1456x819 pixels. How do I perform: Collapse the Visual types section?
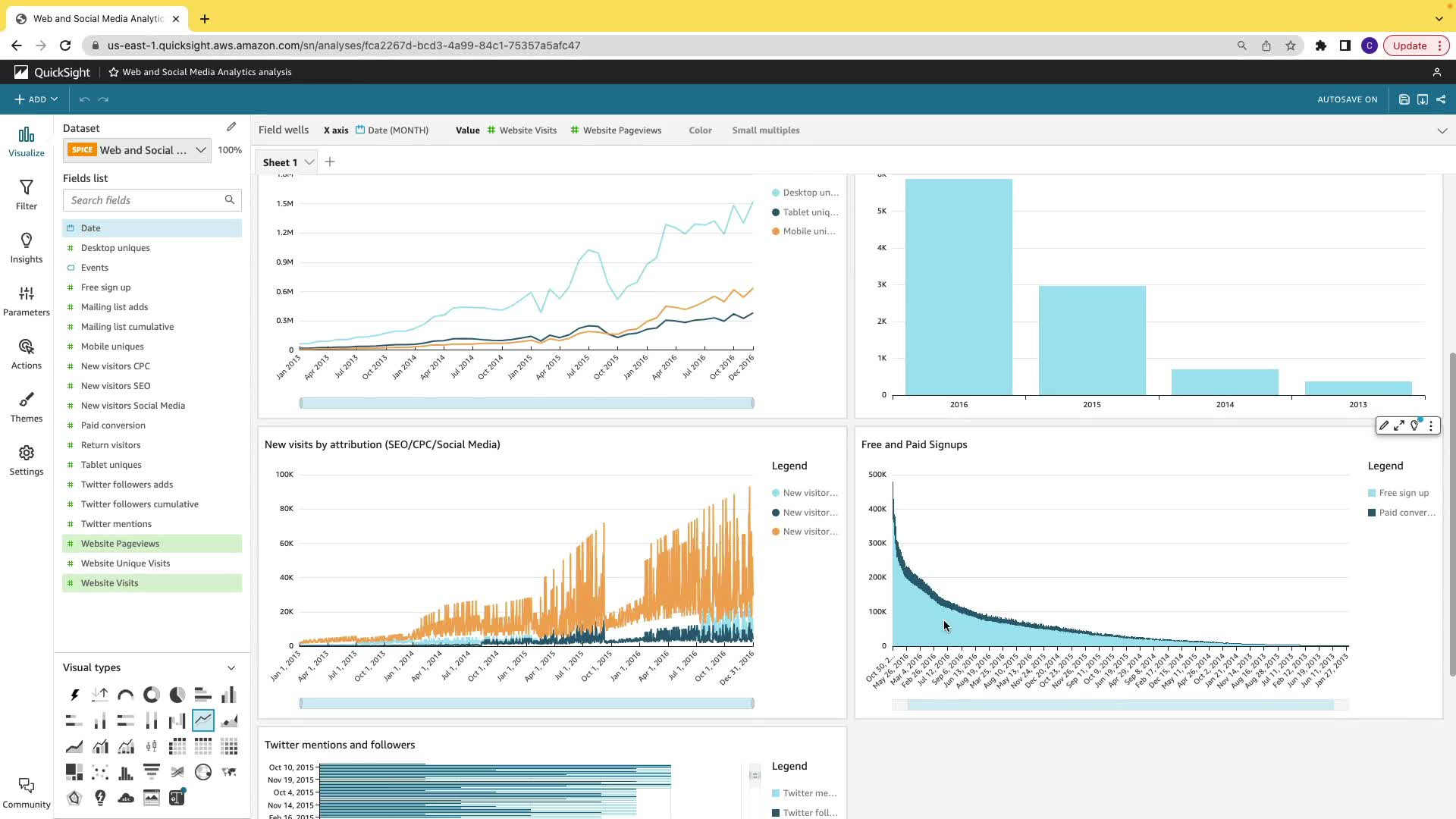point(231,668)
